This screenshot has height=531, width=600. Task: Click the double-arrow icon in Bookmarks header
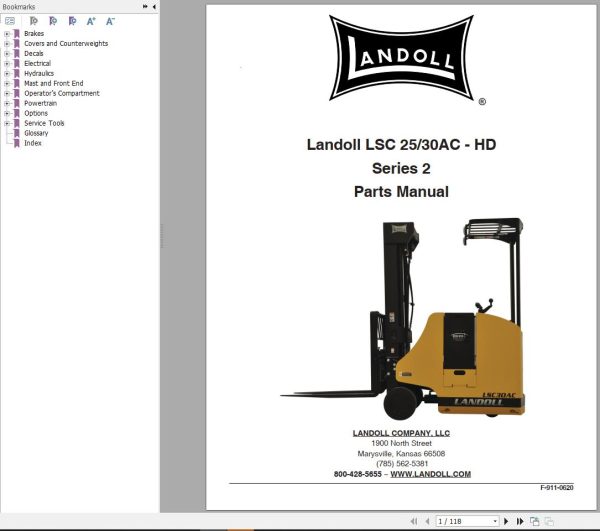[x=145, y=7]
